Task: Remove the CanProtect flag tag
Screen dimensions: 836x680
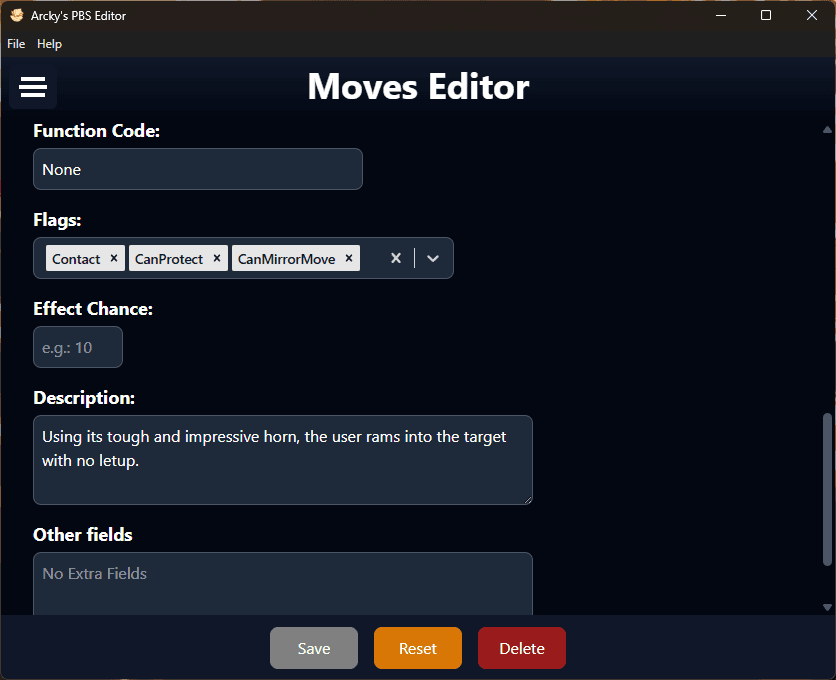Action: [216, 258]
